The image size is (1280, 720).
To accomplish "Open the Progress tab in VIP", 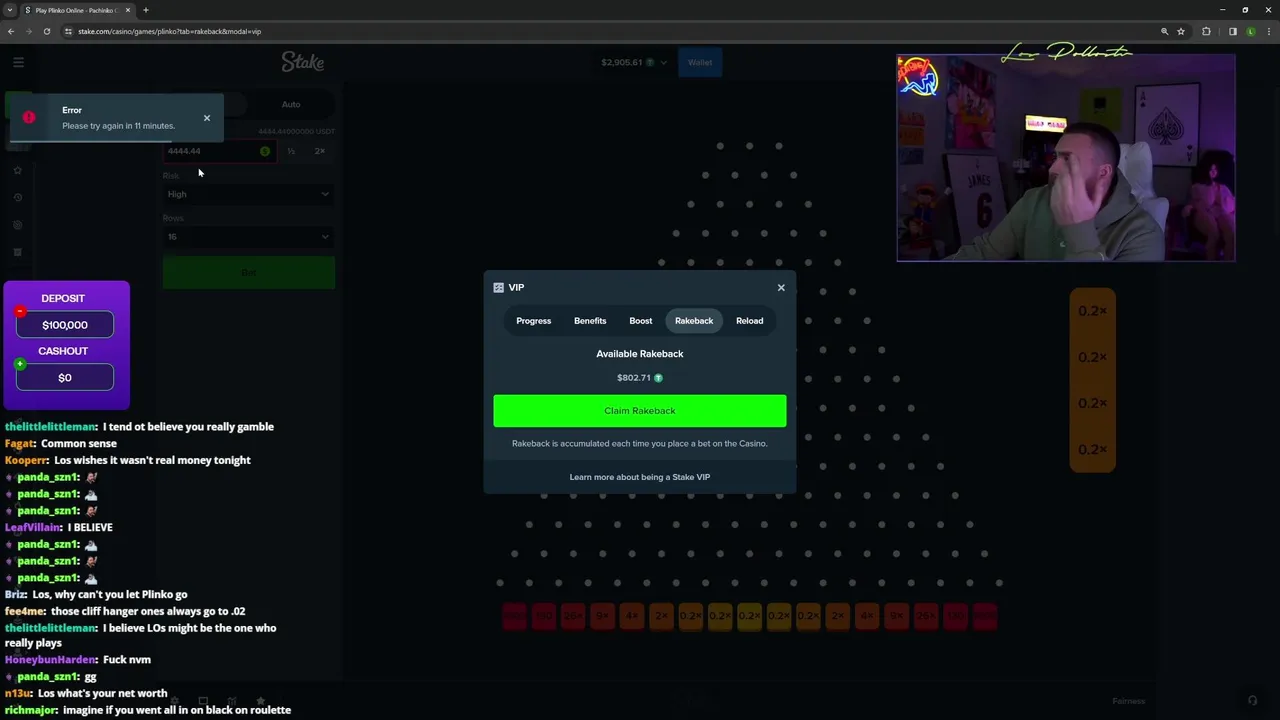I will [x=533, y=321].
